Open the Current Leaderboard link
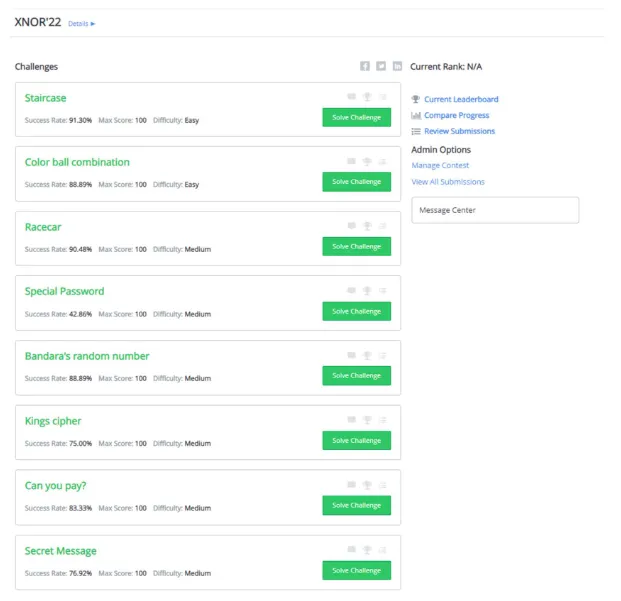The width and height of the screenshot is (621, 601). tap(461, 99)
